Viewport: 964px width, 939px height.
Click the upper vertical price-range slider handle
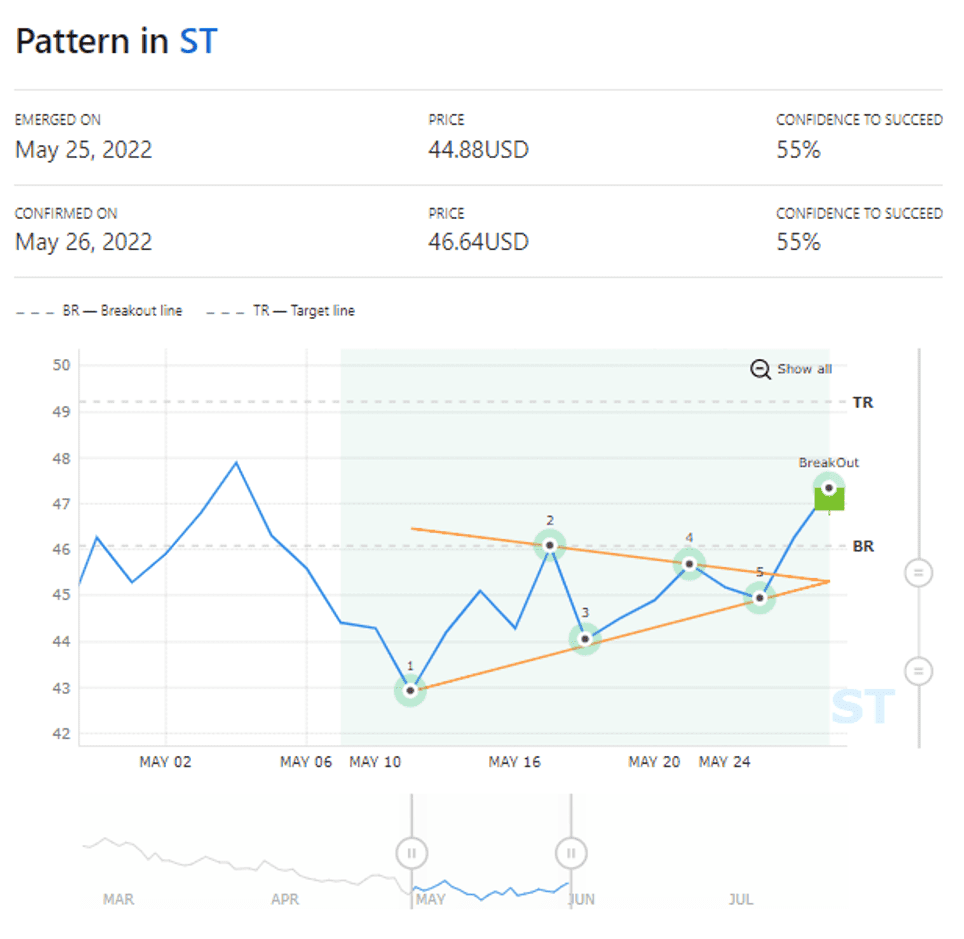tap(918, 573)
